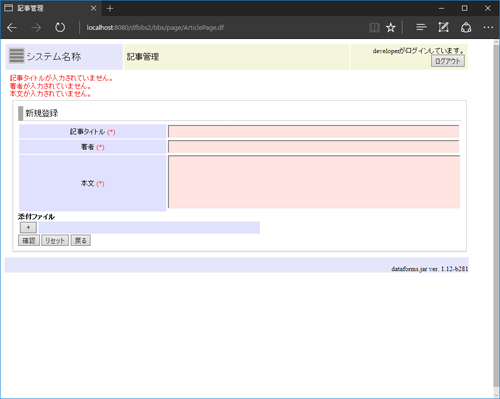Click the 確認 confirm button

(29, 240)
